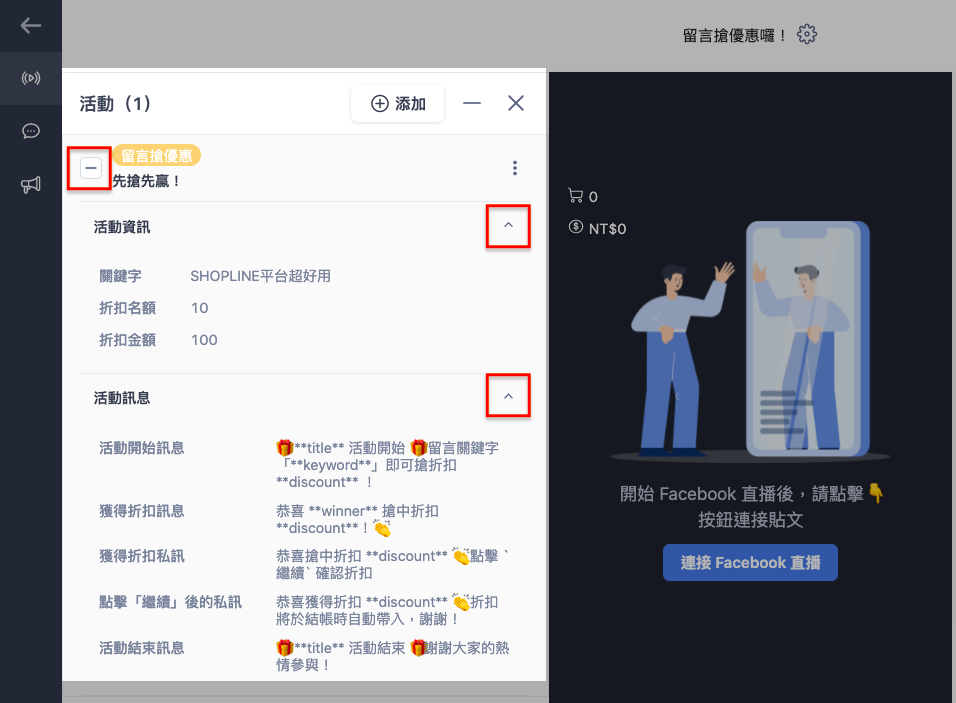Collapse the 先搶先贏！ activity with minus box
The width and height of the screenshot is (956, 703).
point(91,168)
